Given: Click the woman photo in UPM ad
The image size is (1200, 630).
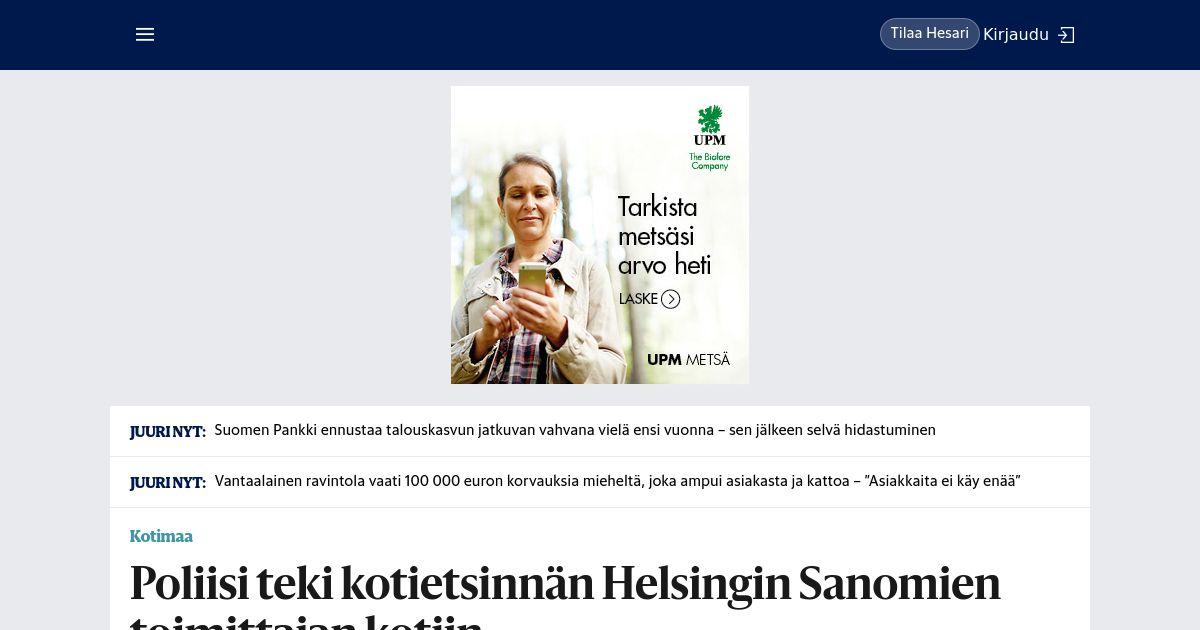Looking at the screenshot, I should pyautogui.click(x=528, y=260).
